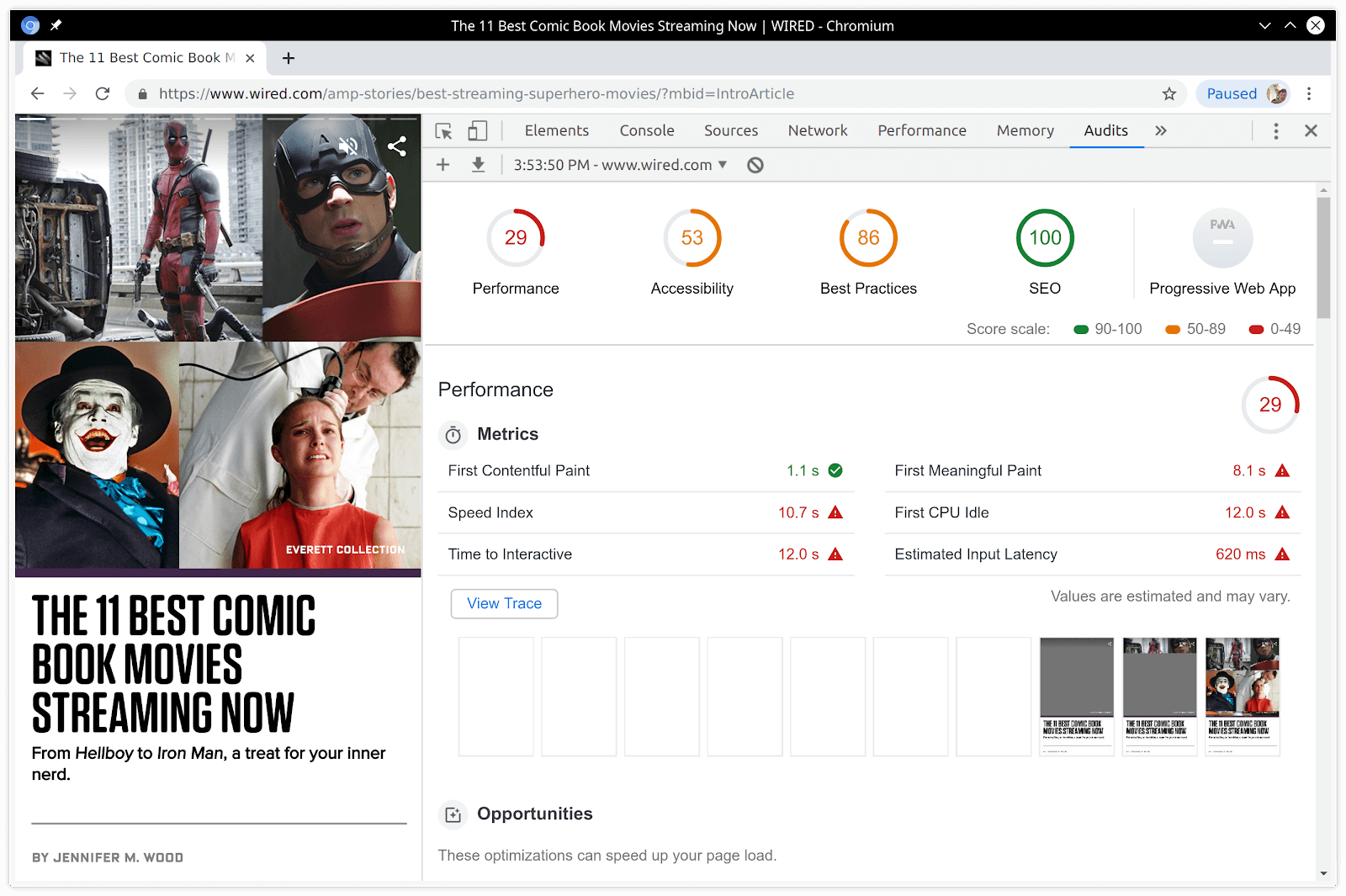Viewport: 1346px width, 896px height.
Task: Click the Opportunities section icon
Action: 453,814
